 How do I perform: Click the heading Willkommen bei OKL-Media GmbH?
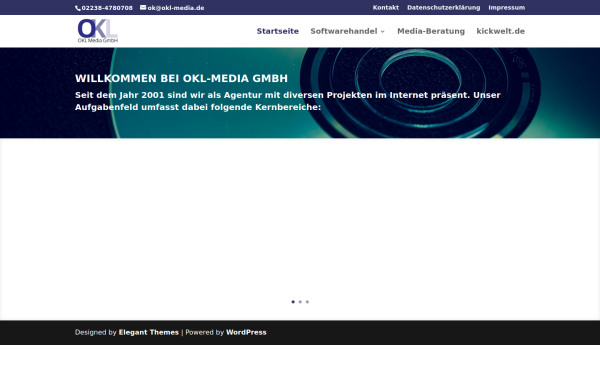(181, 78)
